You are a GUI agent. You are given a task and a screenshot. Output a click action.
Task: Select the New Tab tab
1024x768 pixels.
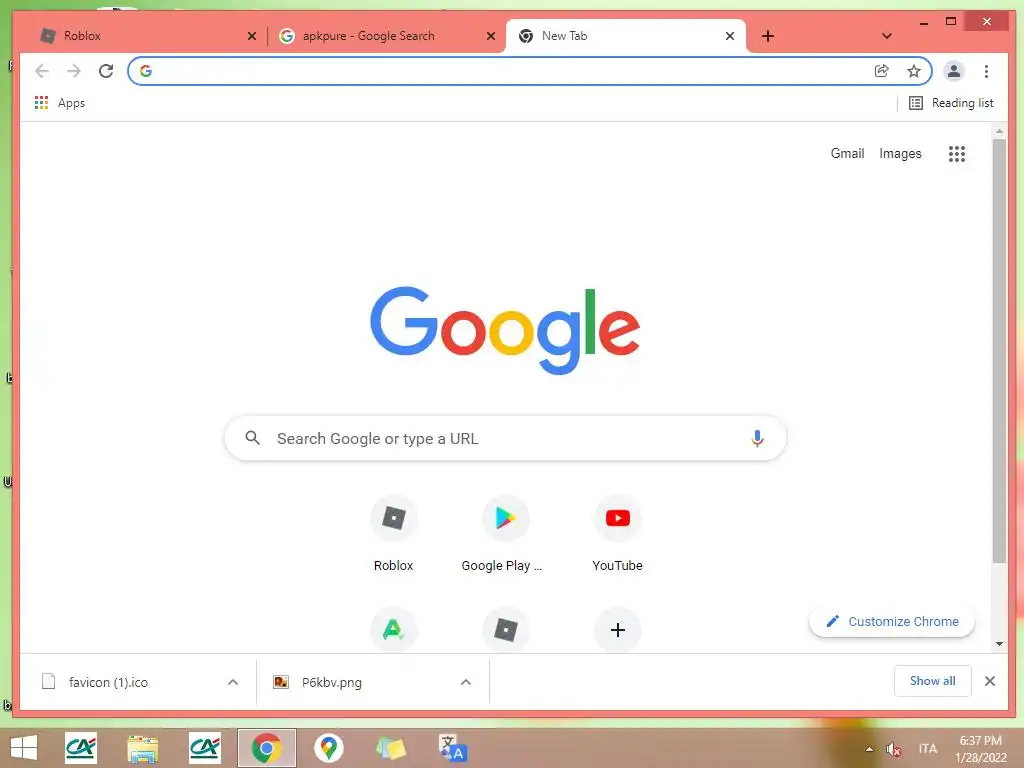coord(625,36)
